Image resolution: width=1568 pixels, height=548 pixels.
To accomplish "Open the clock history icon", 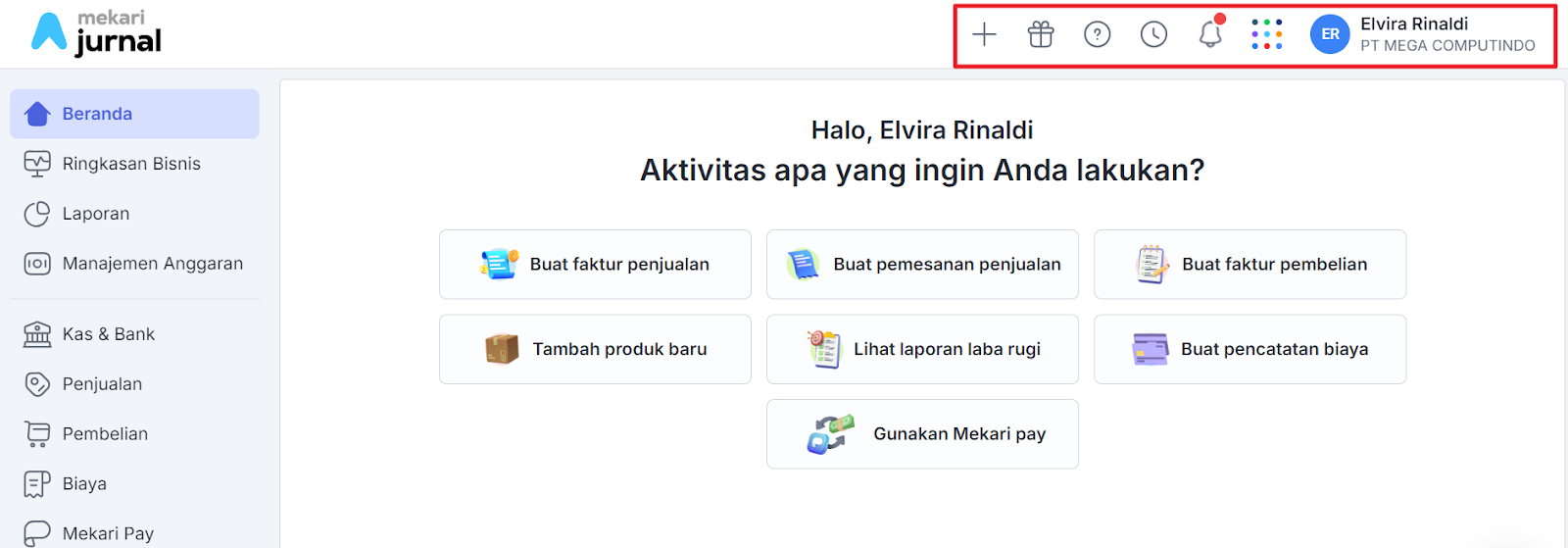I will [1154, 34].
